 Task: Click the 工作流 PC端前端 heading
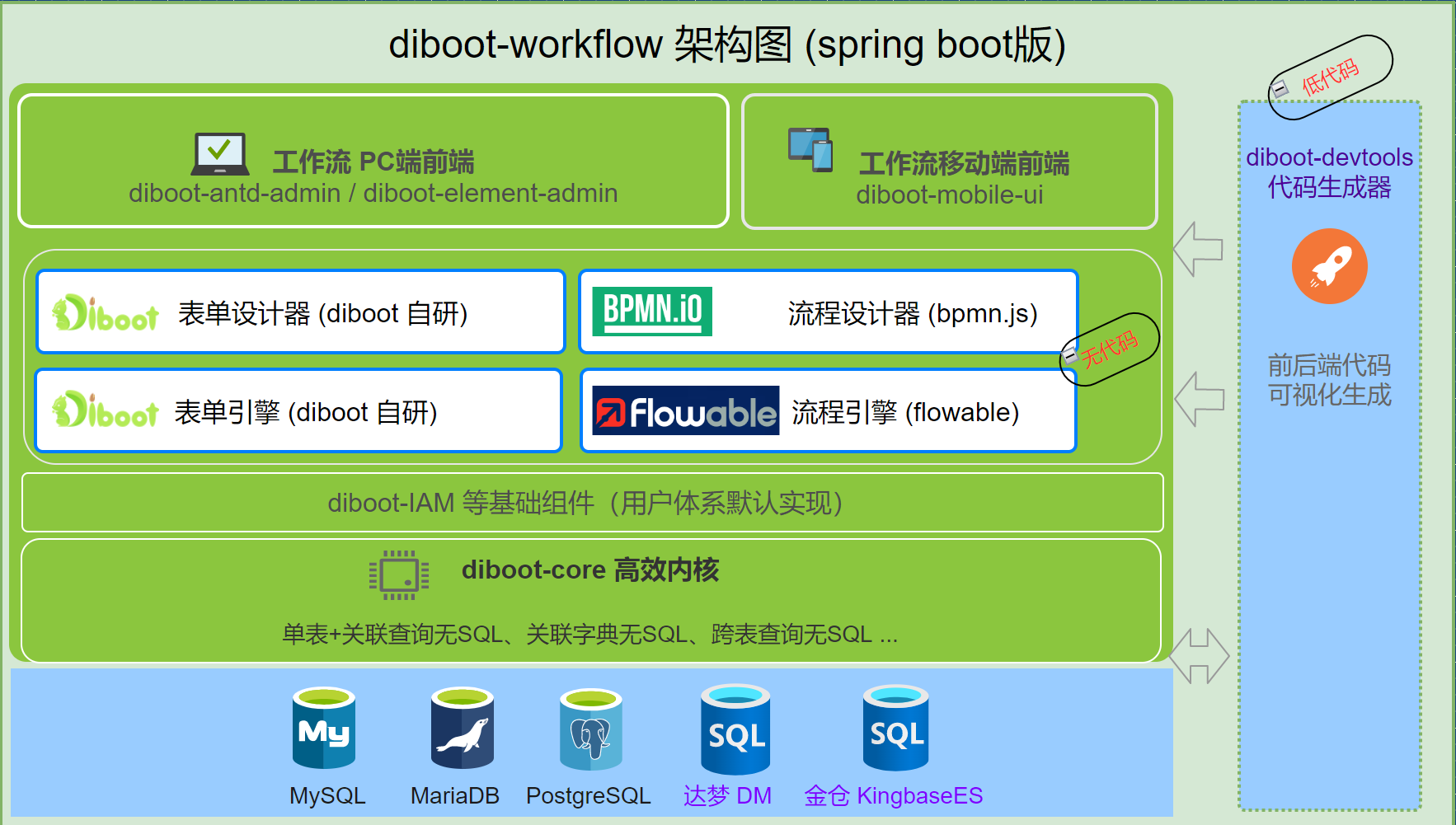click(x=373, y=162)
